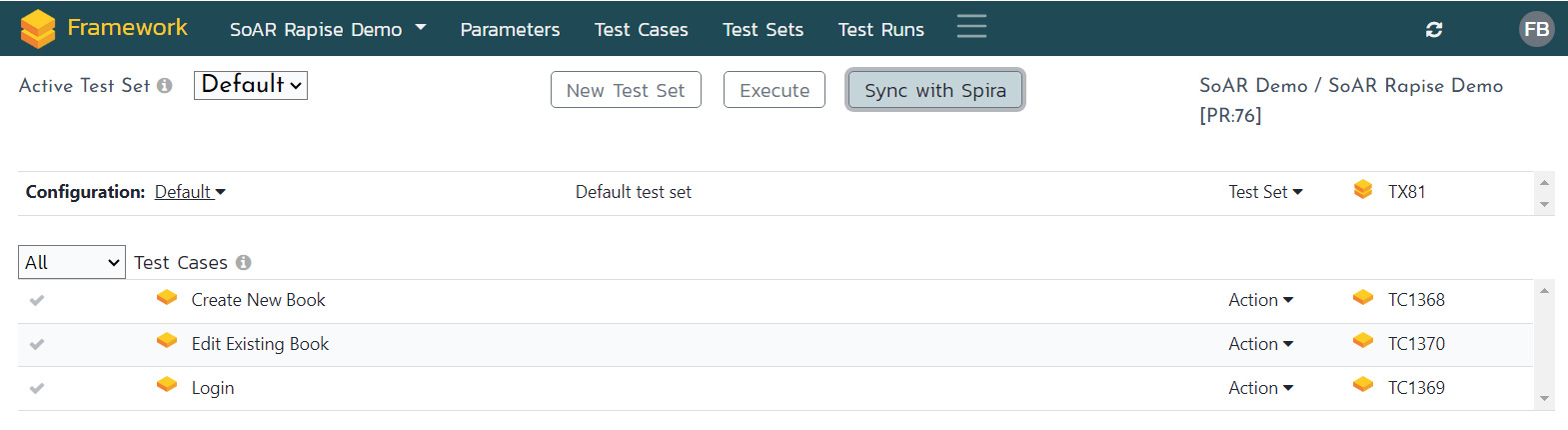Click the orange icon before Create New Book
The height and width of the screenshot is (430, 1568).
pyautogui.click(x=167, y=298)
